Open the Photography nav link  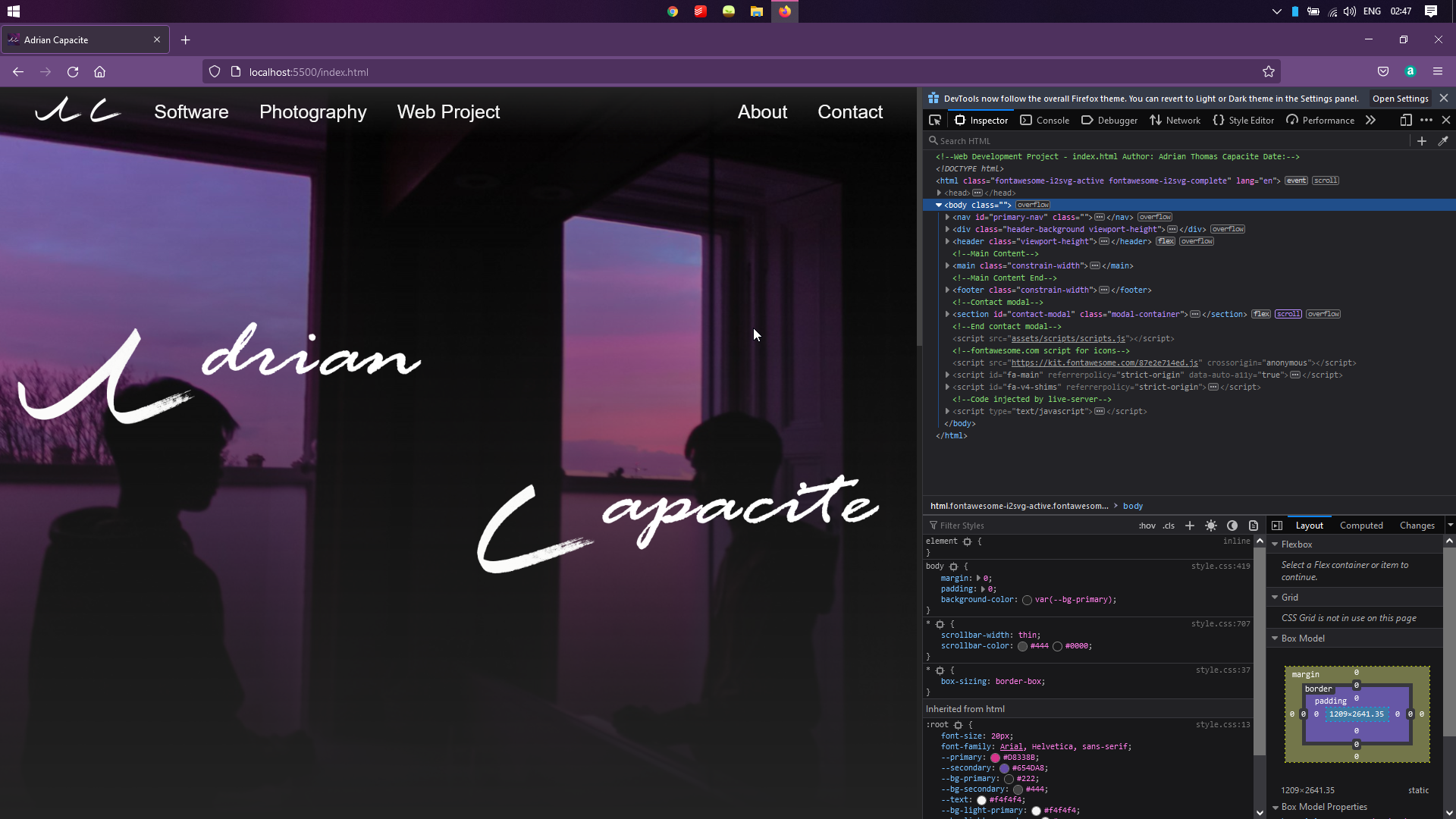coord(312,112)
